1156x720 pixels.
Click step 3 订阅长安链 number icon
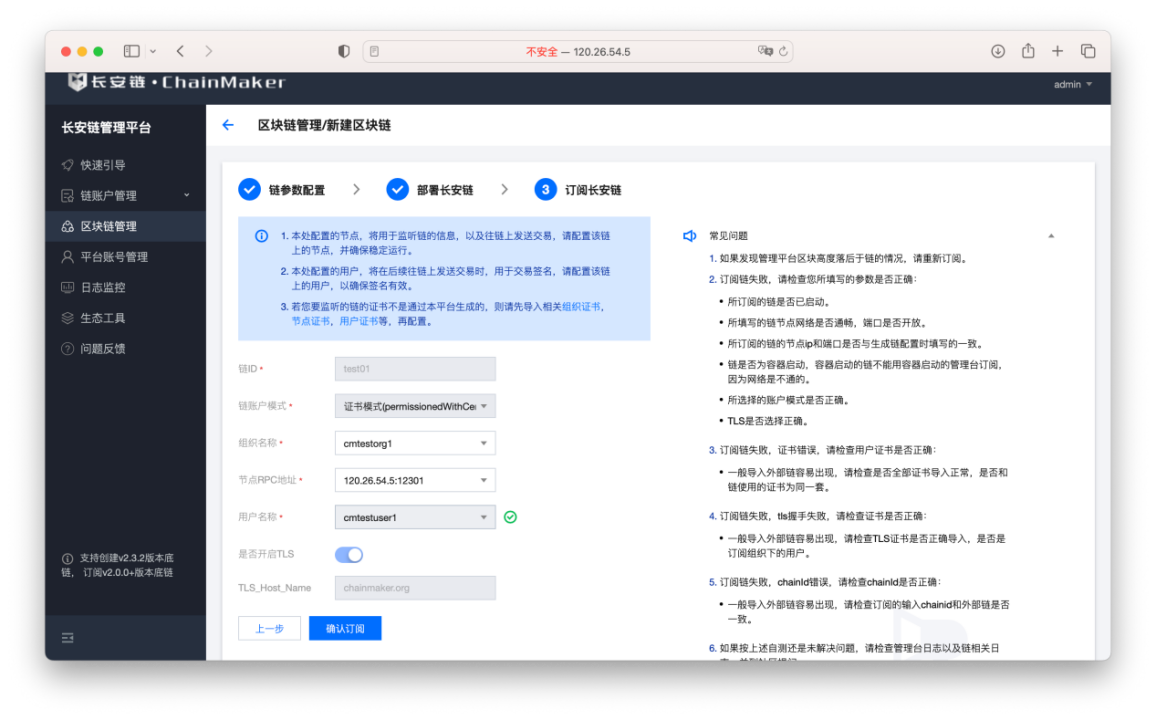click(546, 189)
